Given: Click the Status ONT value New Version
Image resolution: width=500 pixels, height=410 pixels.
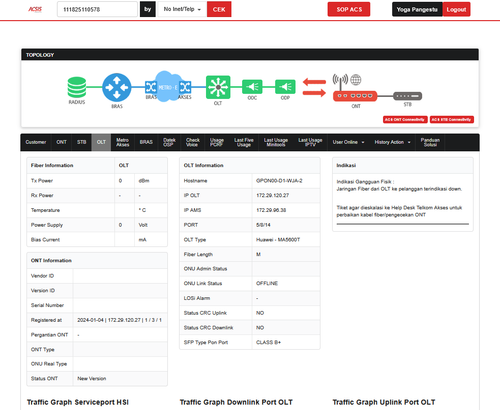Looking at the screenshot, I should tap(92, 379).
